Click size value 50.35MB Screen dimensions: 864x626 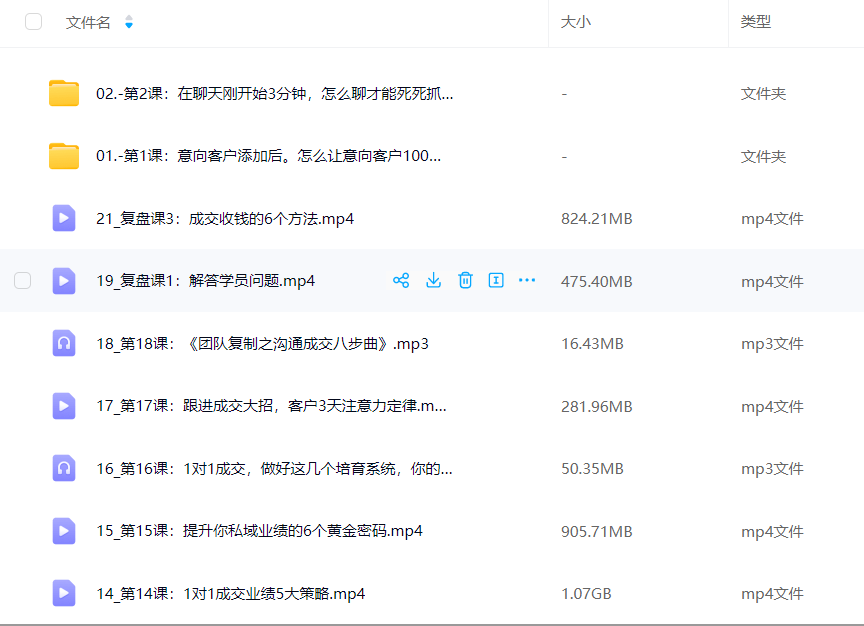pyautogui.click(x=592, y=469)
